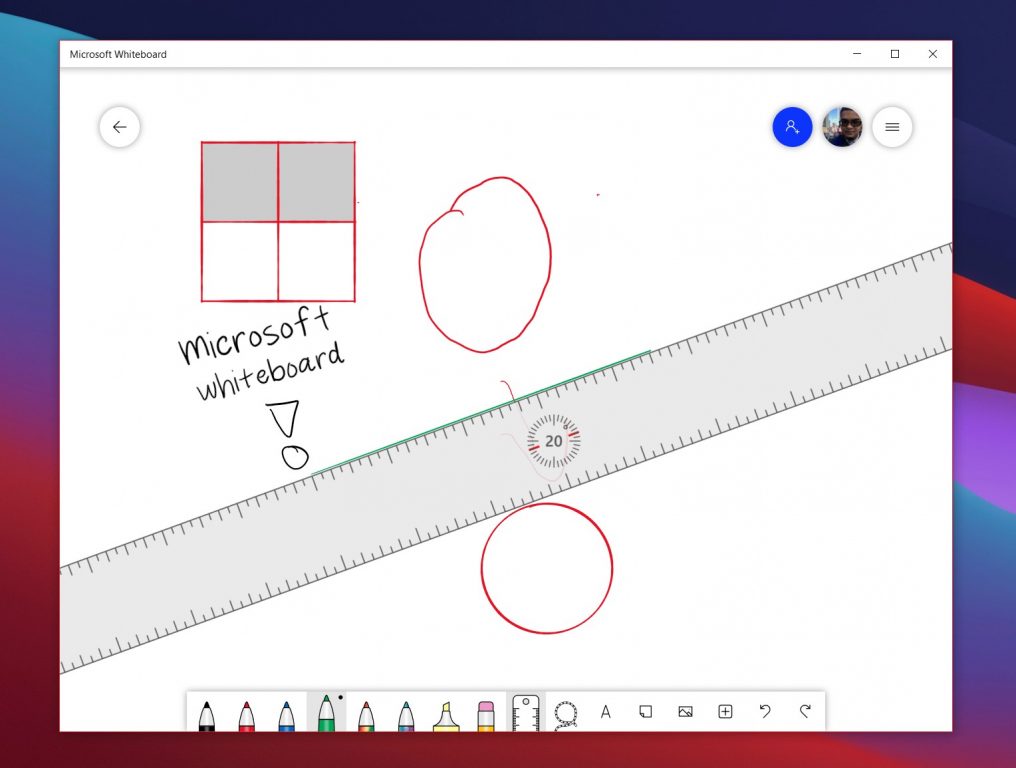
Task: Minimize the Microsoft Whiteboard window
Action: [x=857, y=54]
